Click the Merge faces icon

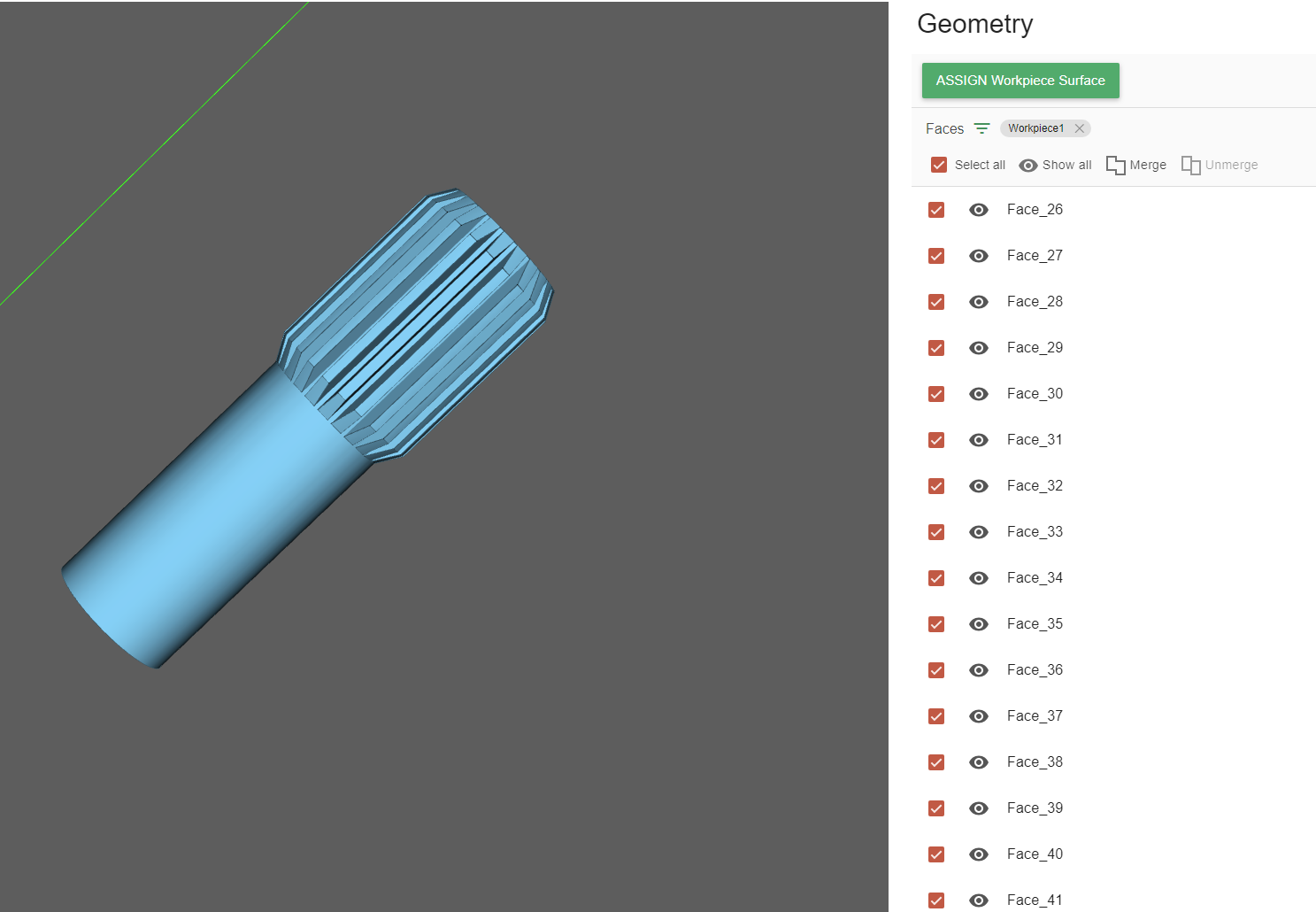click(1115, 166)
